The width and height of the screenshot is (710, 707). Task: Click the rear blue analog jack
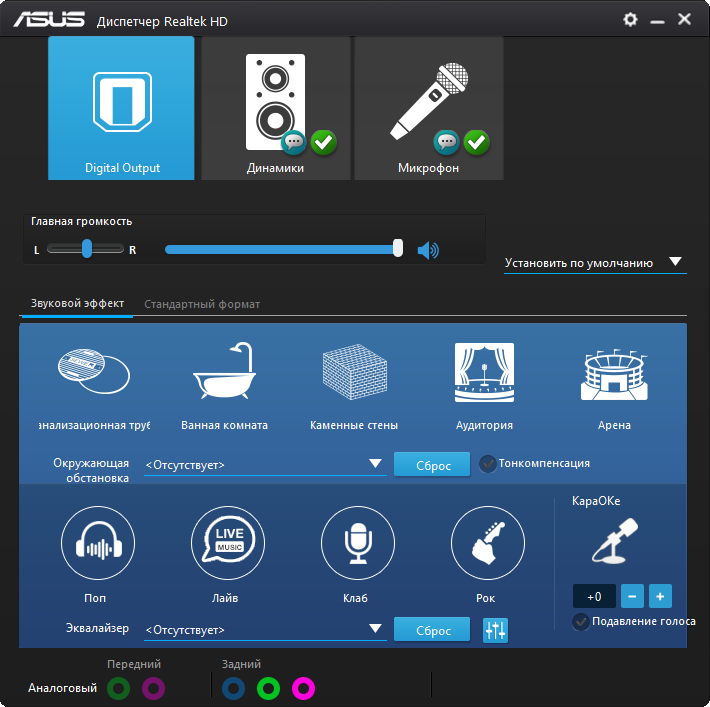pos(234,688)
